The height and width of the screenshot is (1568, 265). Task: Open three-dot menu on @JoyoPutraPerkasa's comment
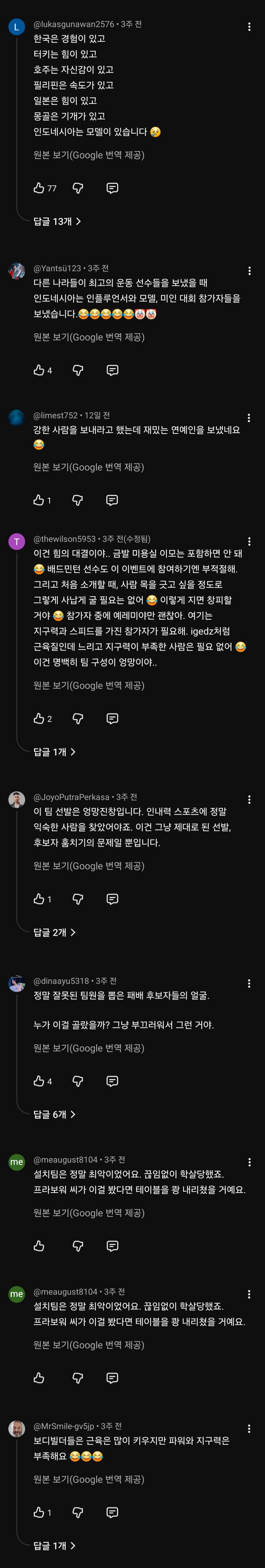[249, 799]
